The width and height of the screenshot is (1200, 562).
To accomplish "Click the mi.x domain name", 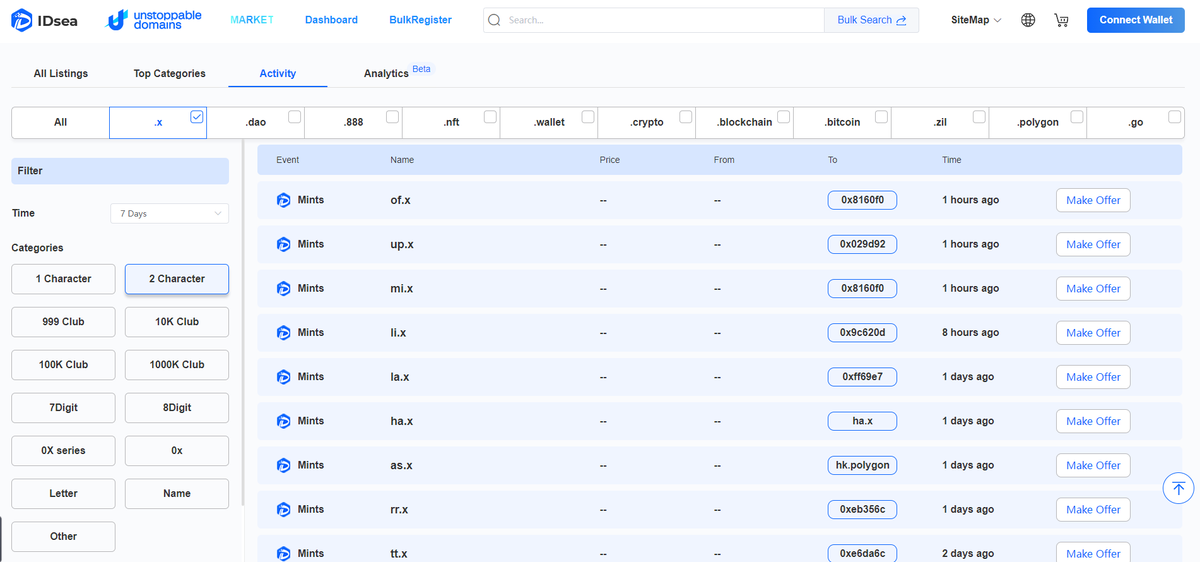I will coord(401,288).
